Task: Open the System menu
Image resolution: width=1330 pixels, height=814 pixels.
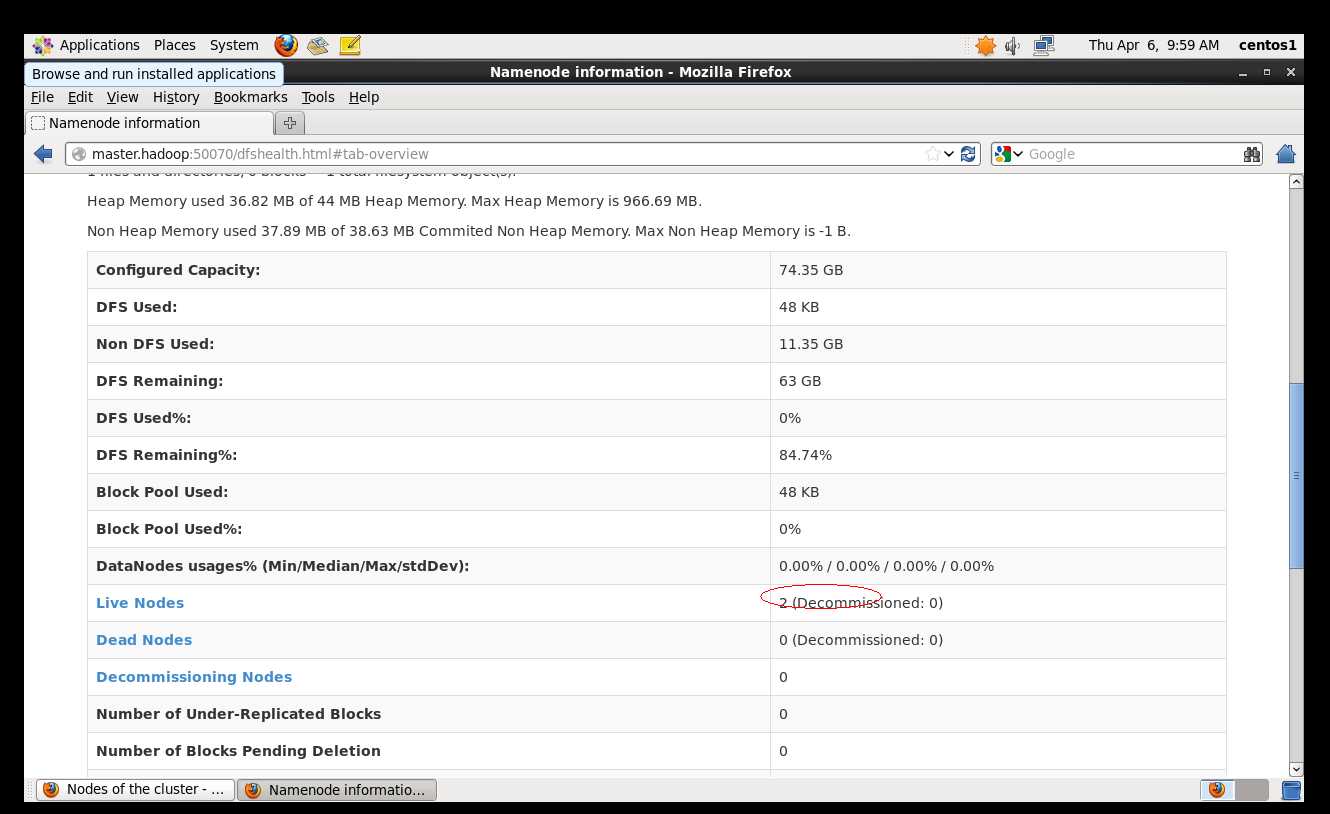Action: tap(234, 45)
